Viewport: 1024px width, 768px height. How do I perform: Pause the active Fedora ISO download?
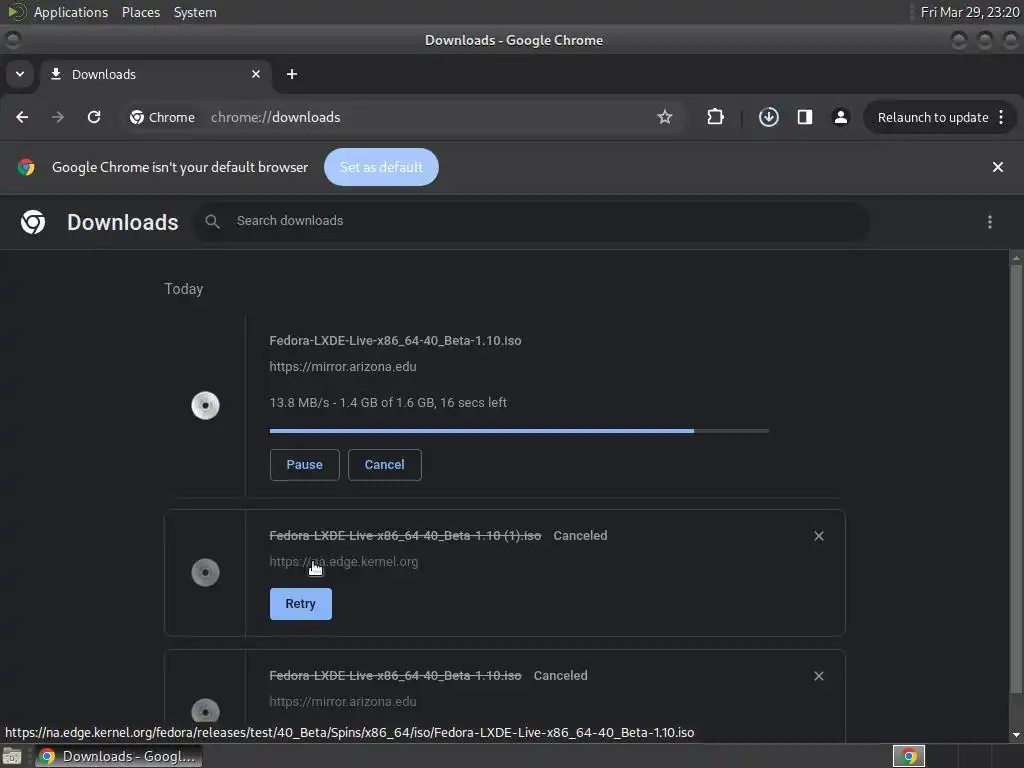(x=304, y=465)
